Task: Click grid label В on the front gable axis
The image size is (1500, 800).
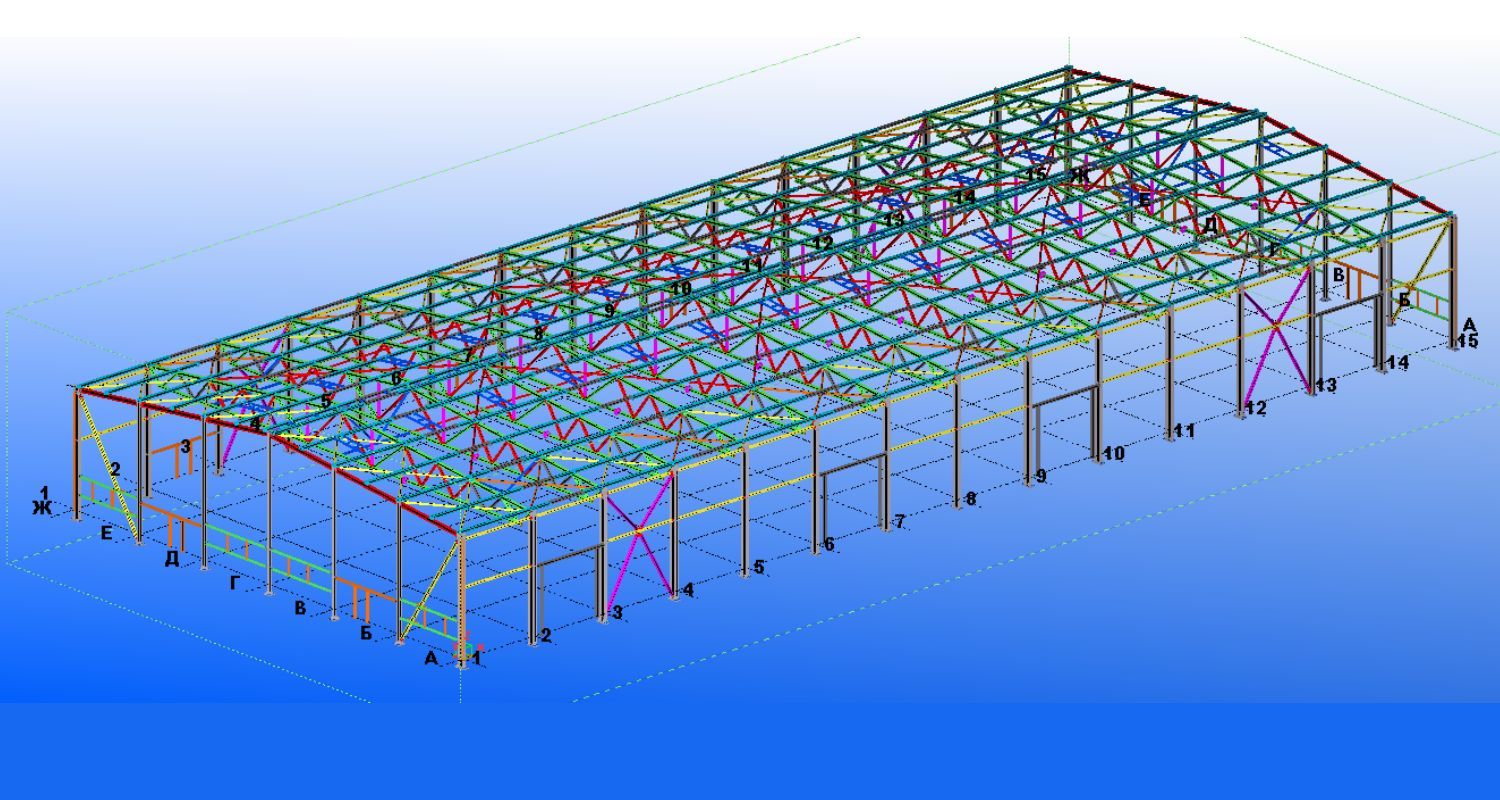Action: [x=299, y=608]
